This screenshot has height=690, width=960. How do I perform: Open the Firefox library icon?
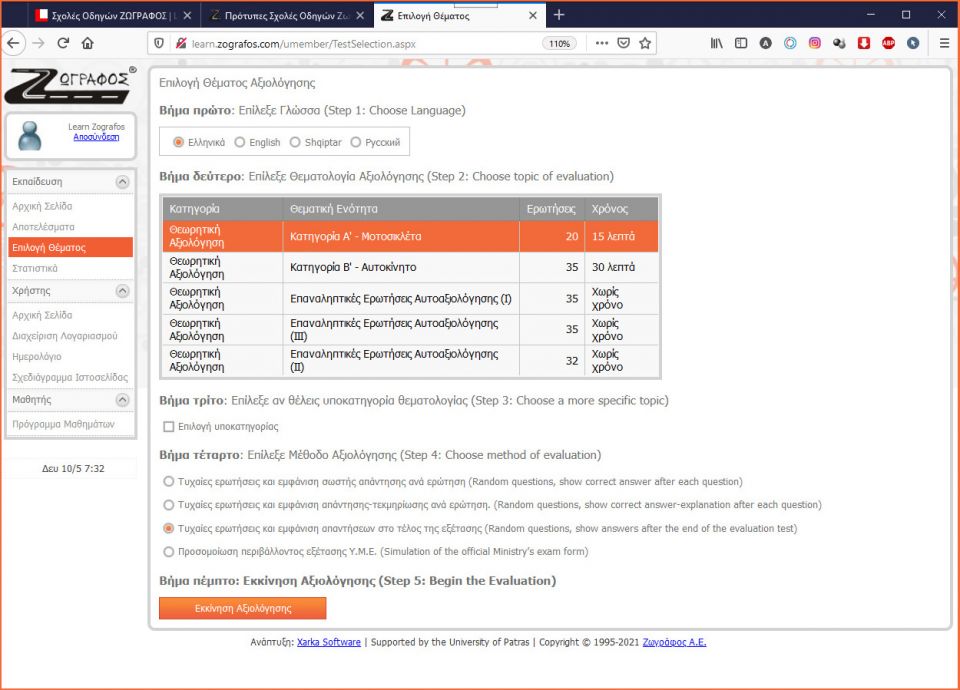point(716,43)
